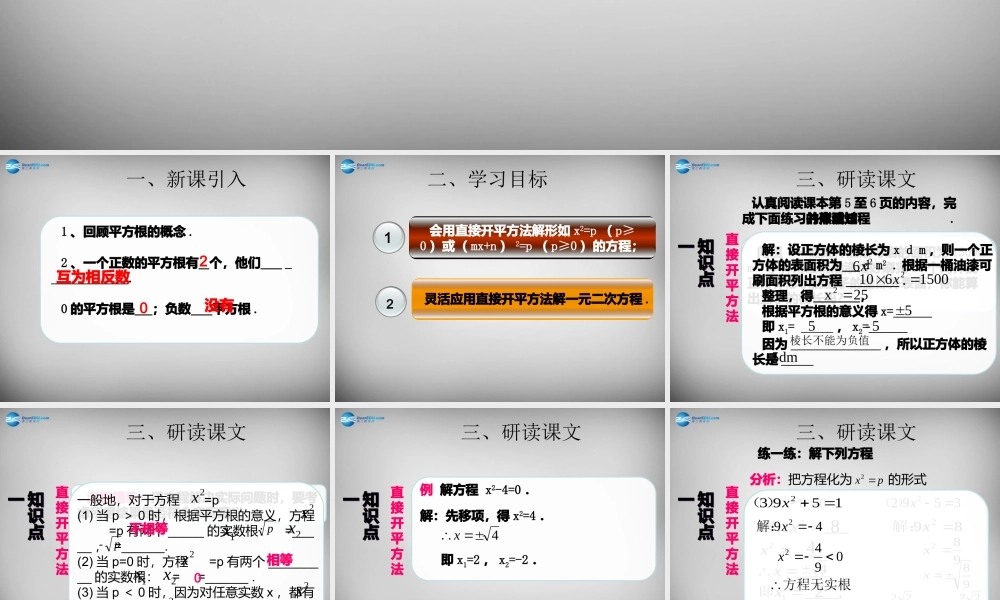Open the slide with 练一练：解下列方程
This screenshot has height=600, width=1000.
click(835, 504)
